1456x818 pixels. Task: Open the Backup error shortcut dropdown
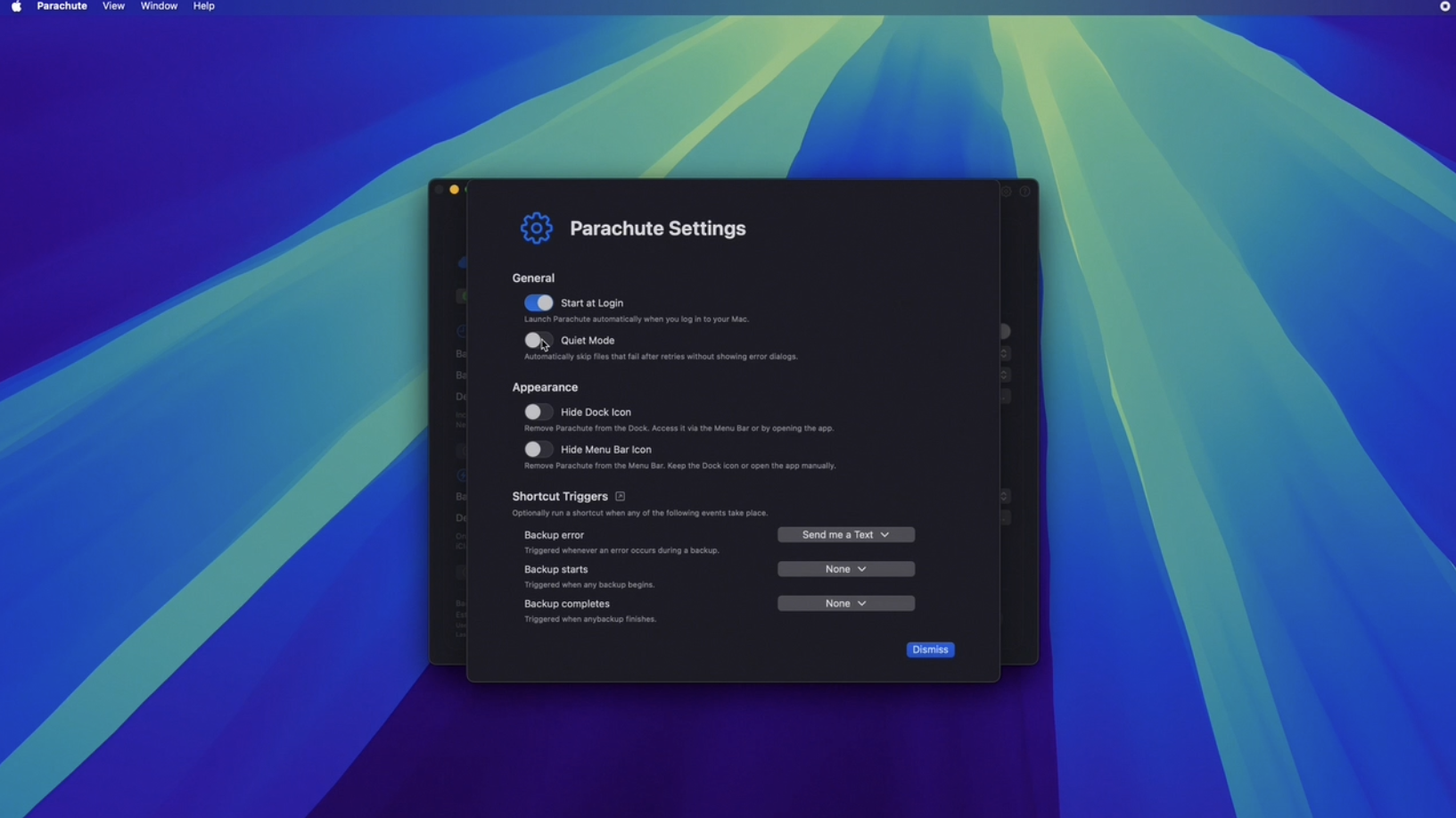tap(845, 534)
